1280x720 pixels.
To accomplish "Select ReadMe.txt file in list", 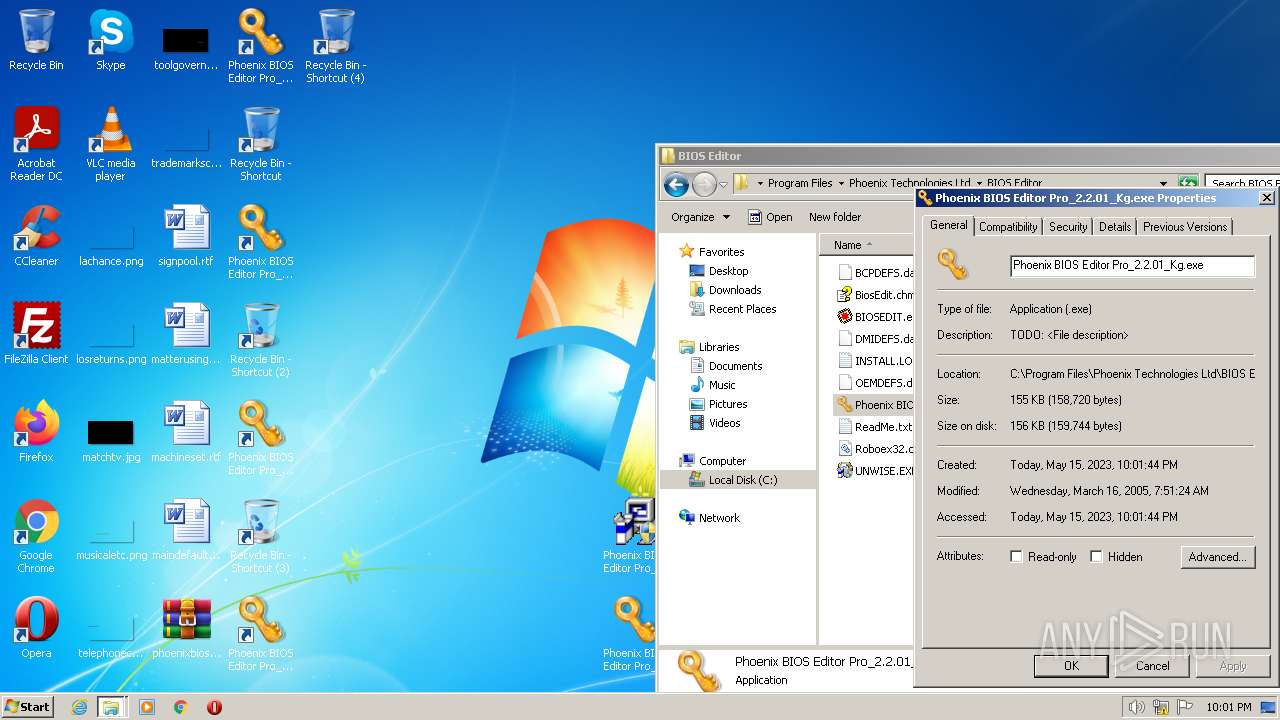I will pos(875,427).
